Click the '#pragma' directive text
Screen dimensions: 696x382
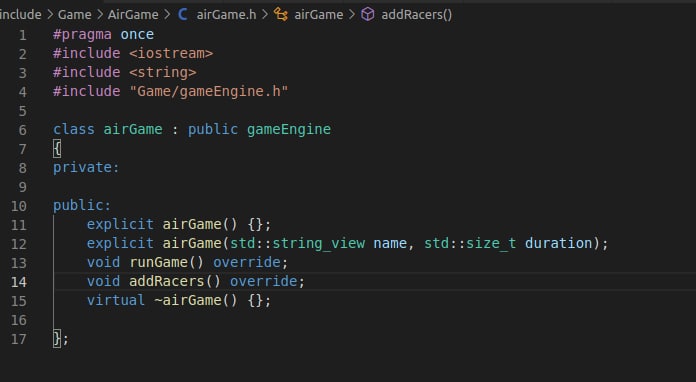(82, 35)
